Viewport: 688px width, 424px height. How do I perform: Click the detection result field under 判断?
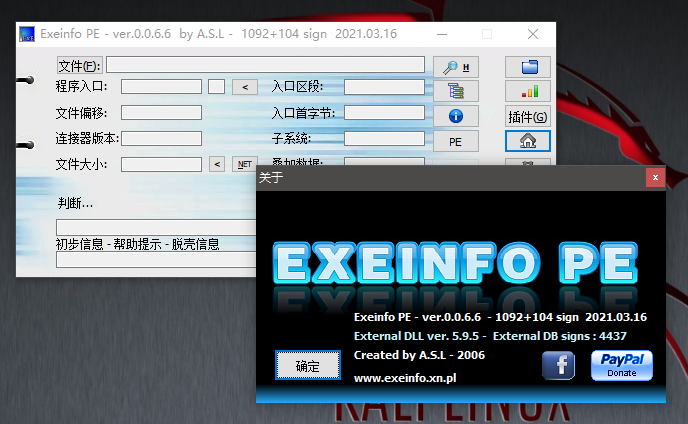[x=156, y=227]
